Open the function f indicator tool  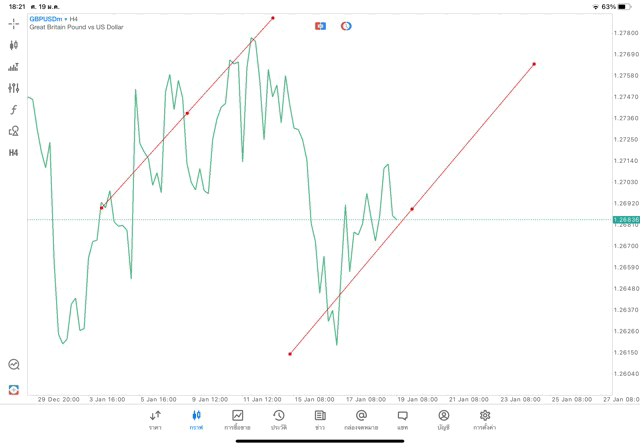(14, 110)
